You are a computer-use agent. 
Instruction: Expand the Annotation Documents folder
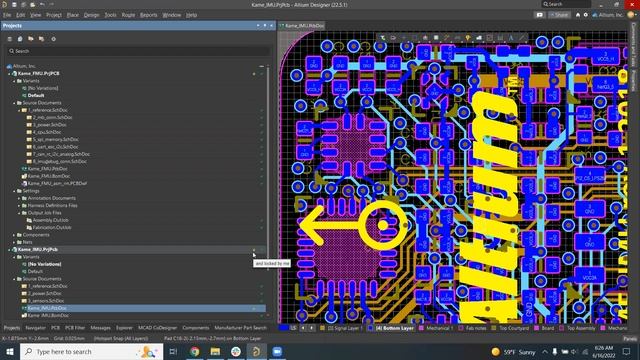pyautogui.click(x=19, y=198)
